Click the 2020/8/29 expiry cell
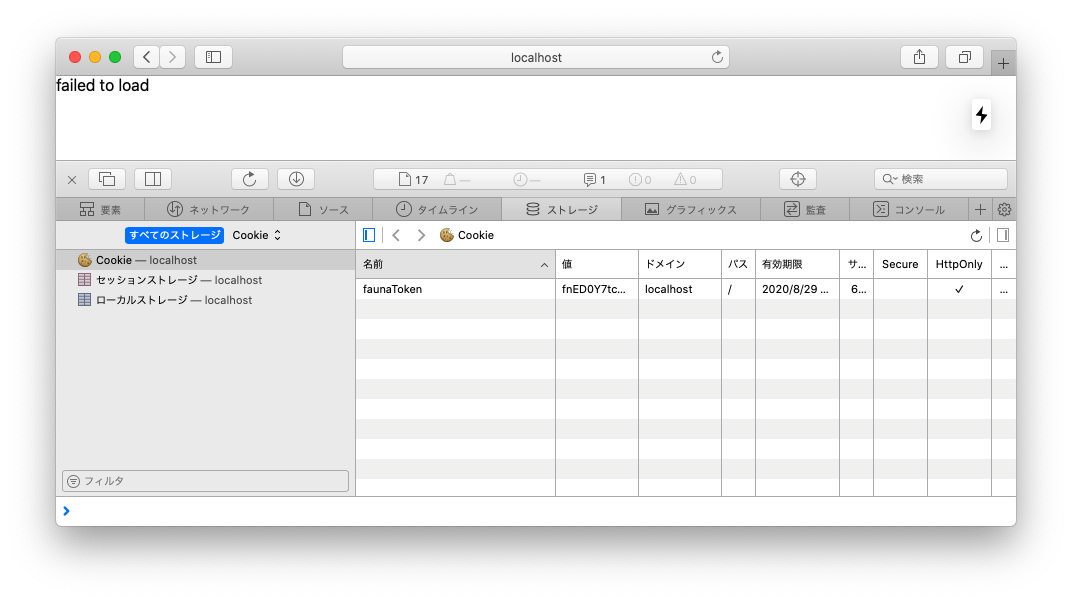The width and height of the screenshot is (1072, 600). tap(797, 289)
